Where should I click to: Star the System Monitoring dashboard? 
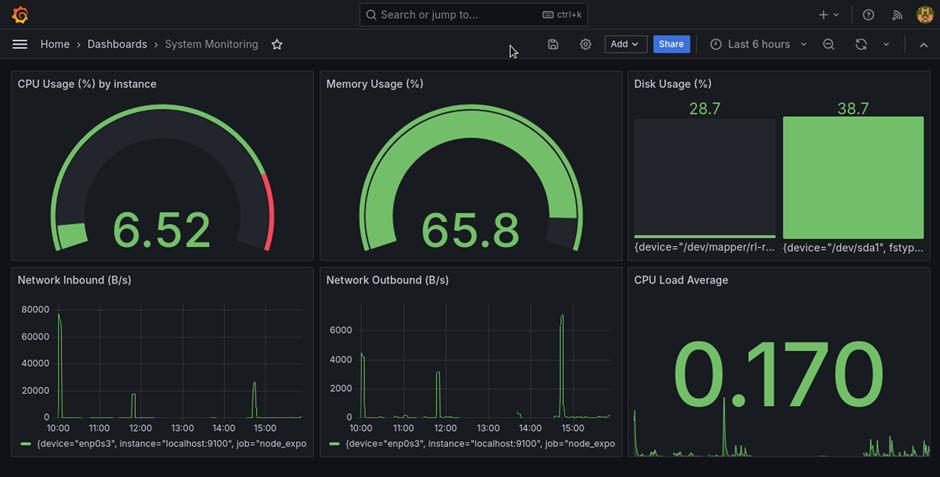pyautogui.click(x=276, y=44)
